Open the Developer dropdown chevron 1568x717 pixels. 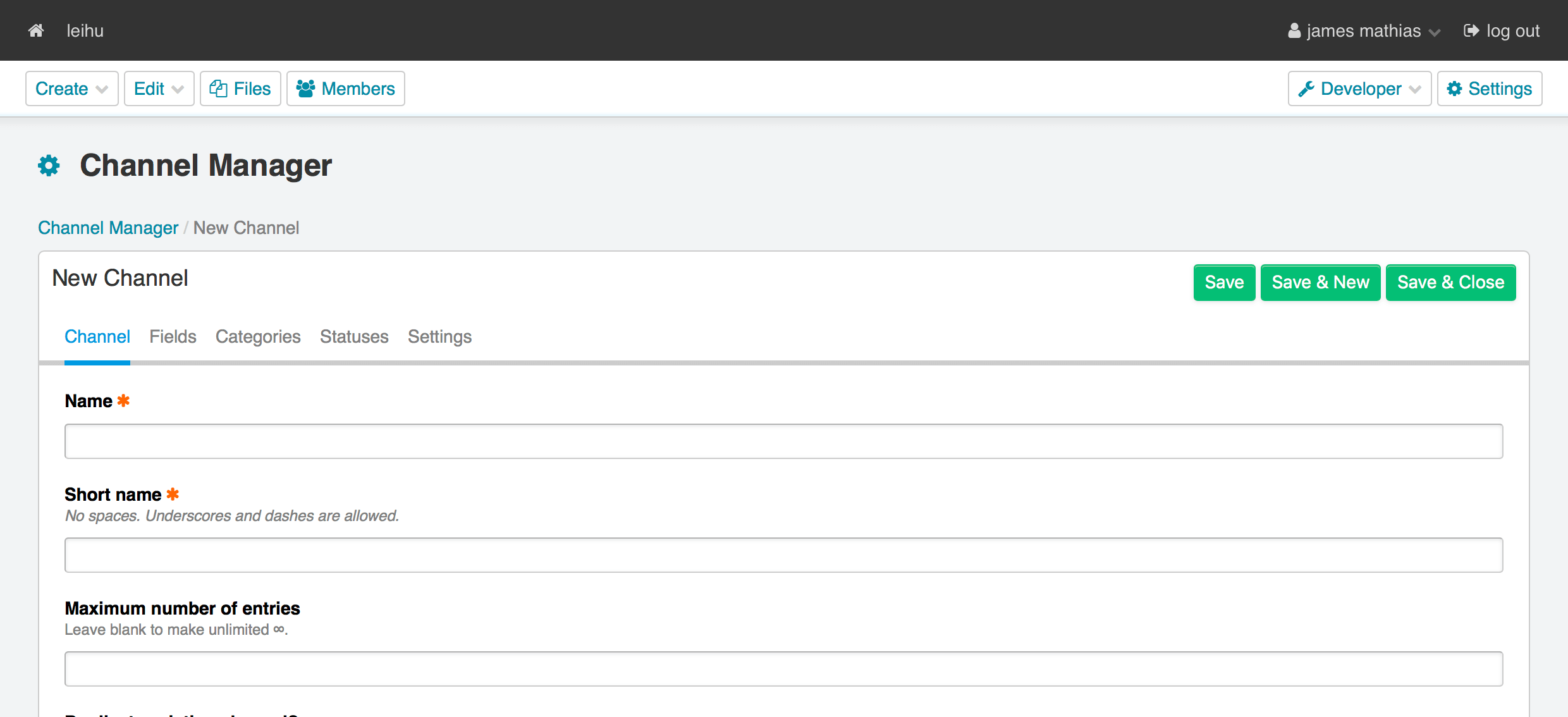(1414, 89)
